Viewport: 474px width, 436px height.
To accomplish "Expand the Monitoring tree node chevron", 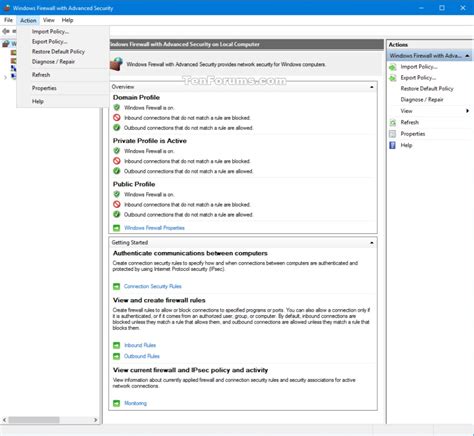I will coord(5,77).
